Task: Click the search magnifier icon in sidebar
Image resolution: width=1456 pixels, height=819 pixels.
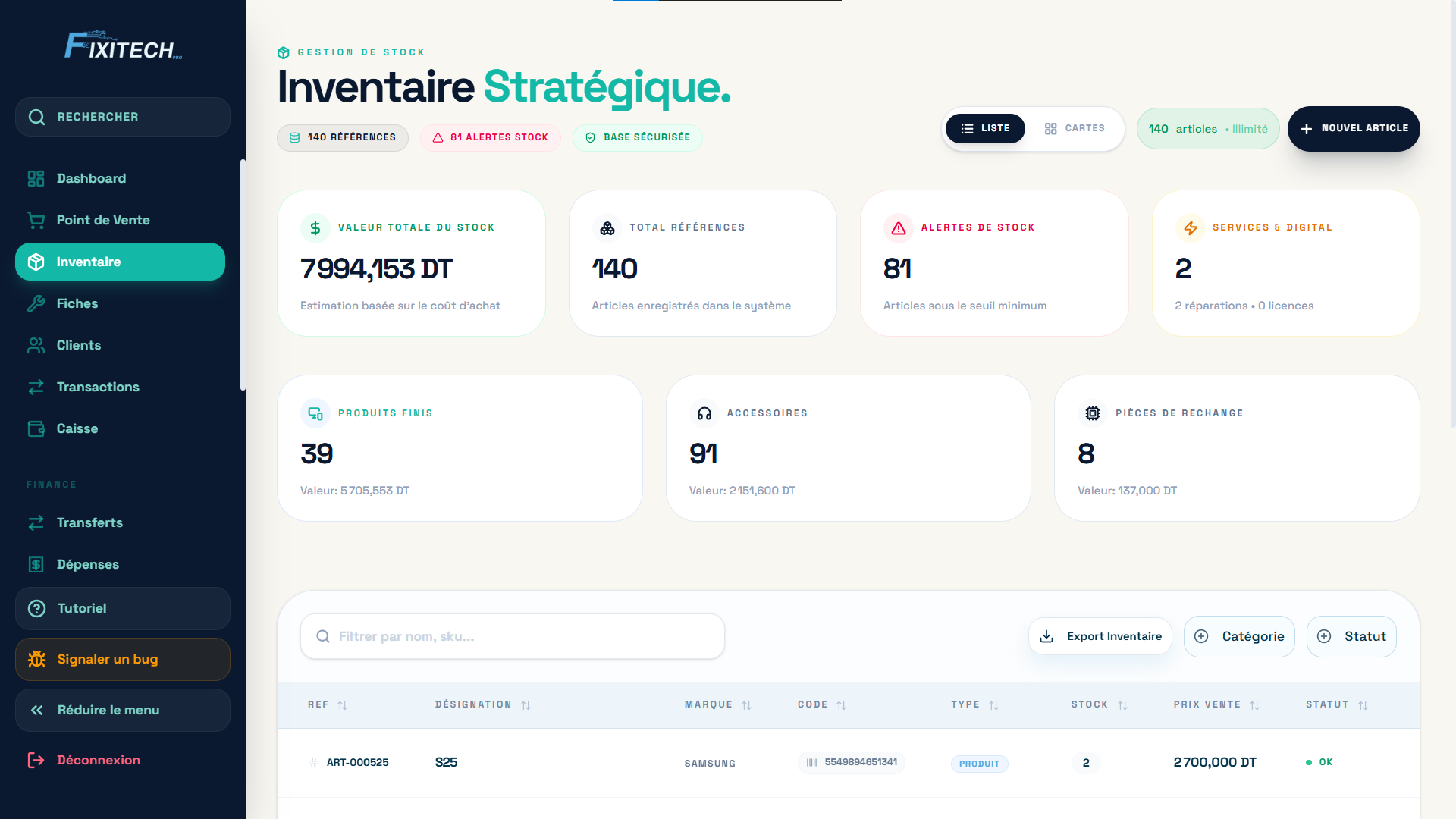Action: [36, 117]
